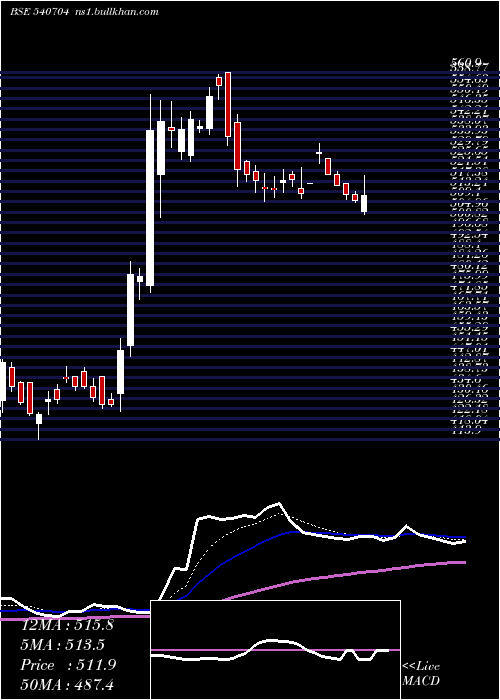This screenshot has width=500, height=700.
Task: Click the BSE 540704 symbol label
Action: tap(39, 12)
